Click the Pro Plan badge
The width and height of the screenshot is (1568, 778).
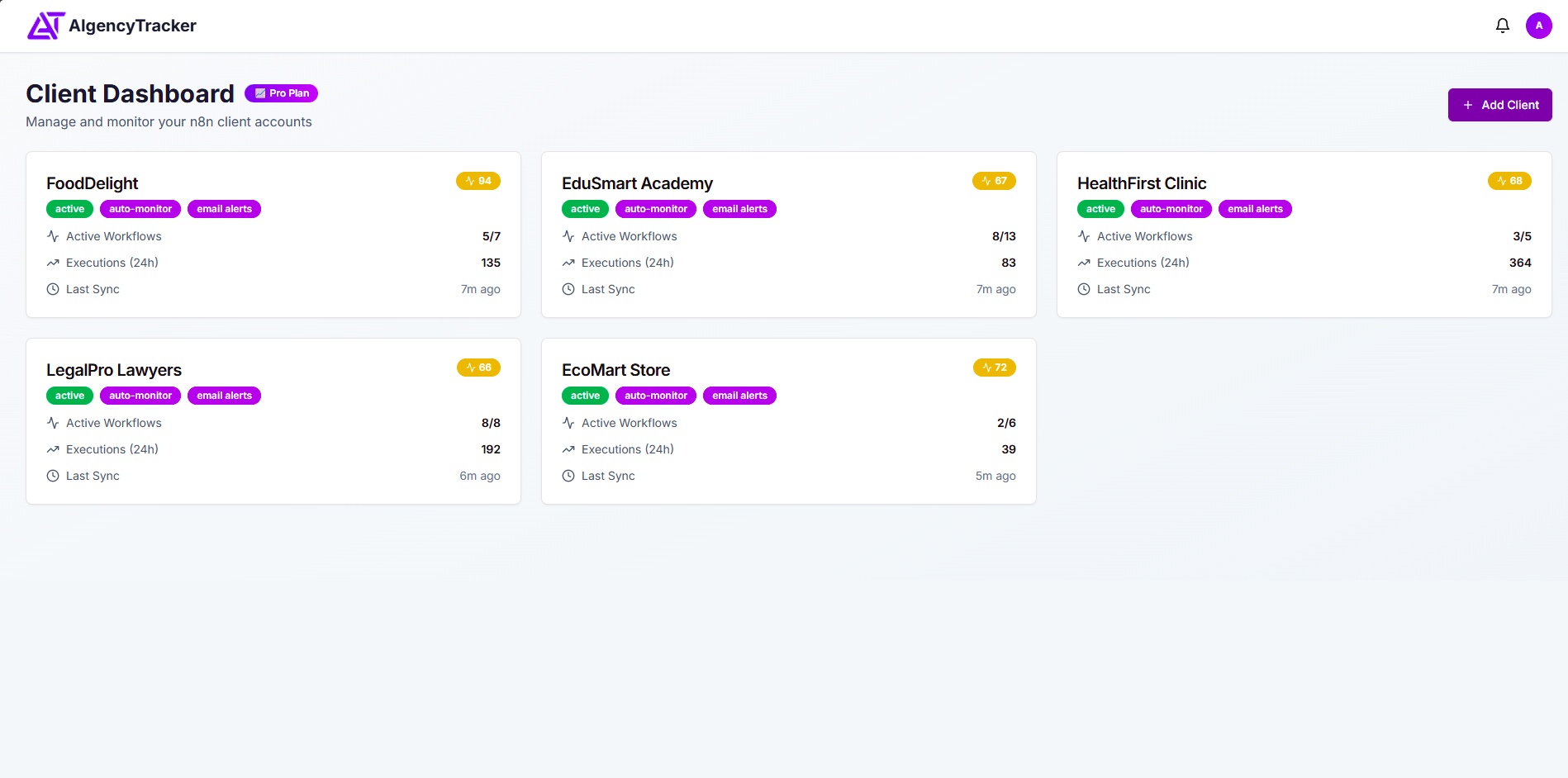[x=281, y=93]
